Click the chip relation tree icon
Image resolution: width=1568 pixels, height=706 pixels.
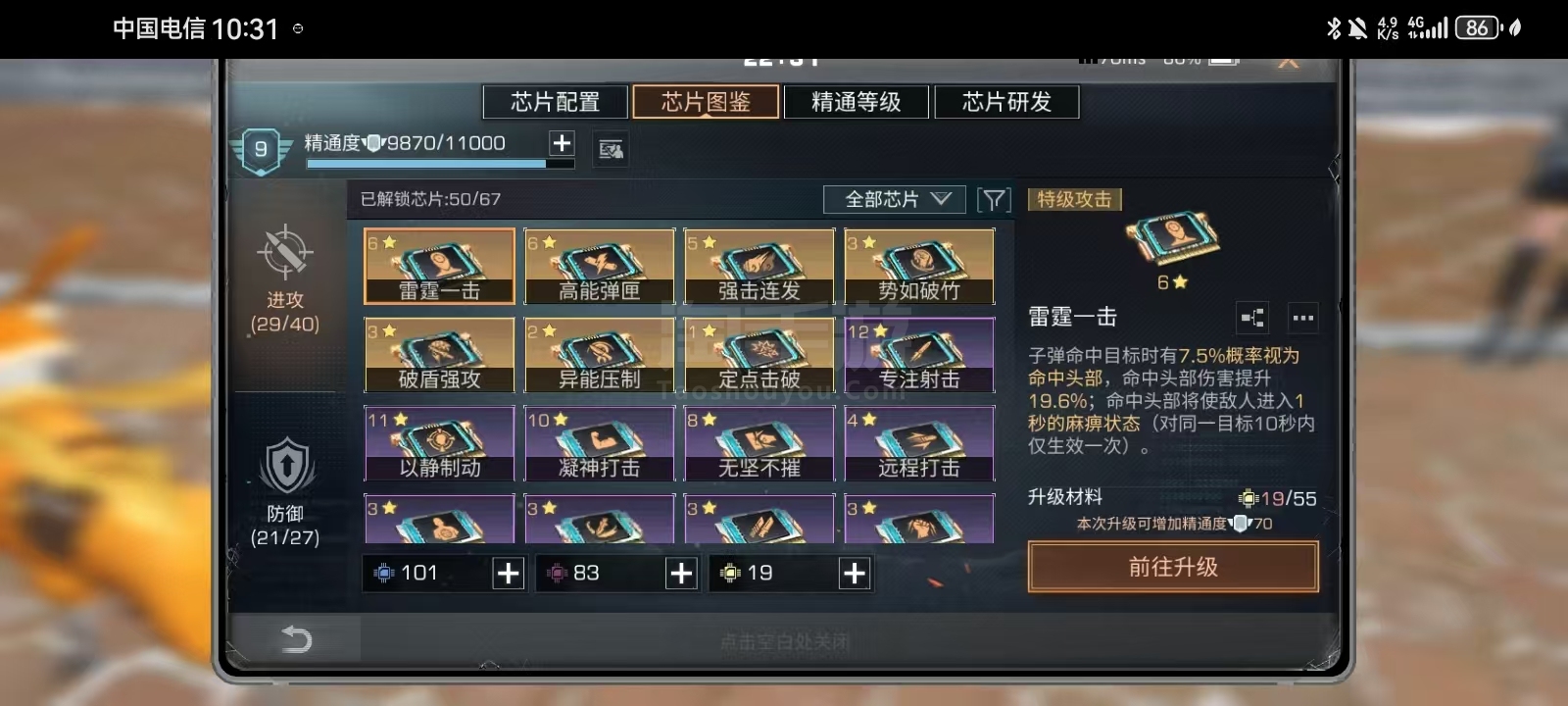[1252, 318]
